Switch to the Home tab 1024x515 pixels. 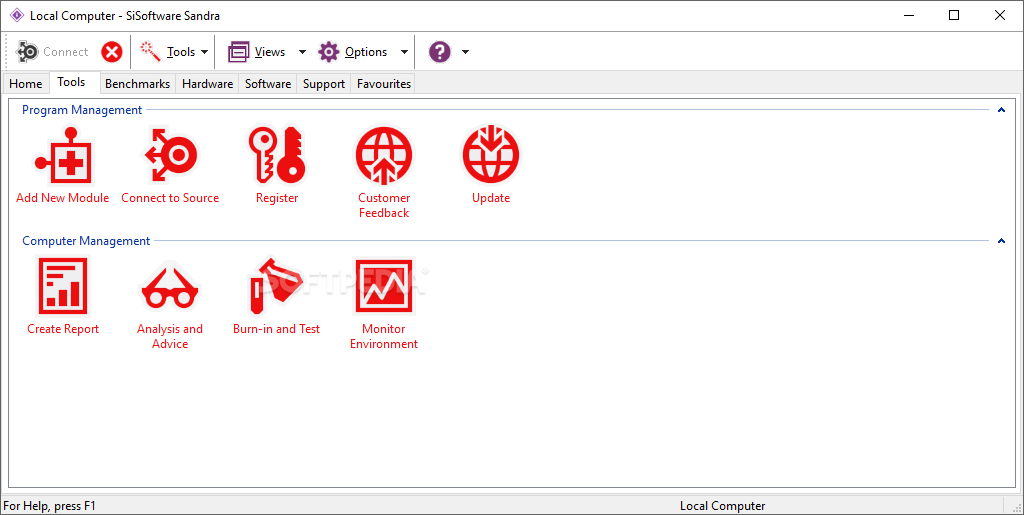(26, 84)
